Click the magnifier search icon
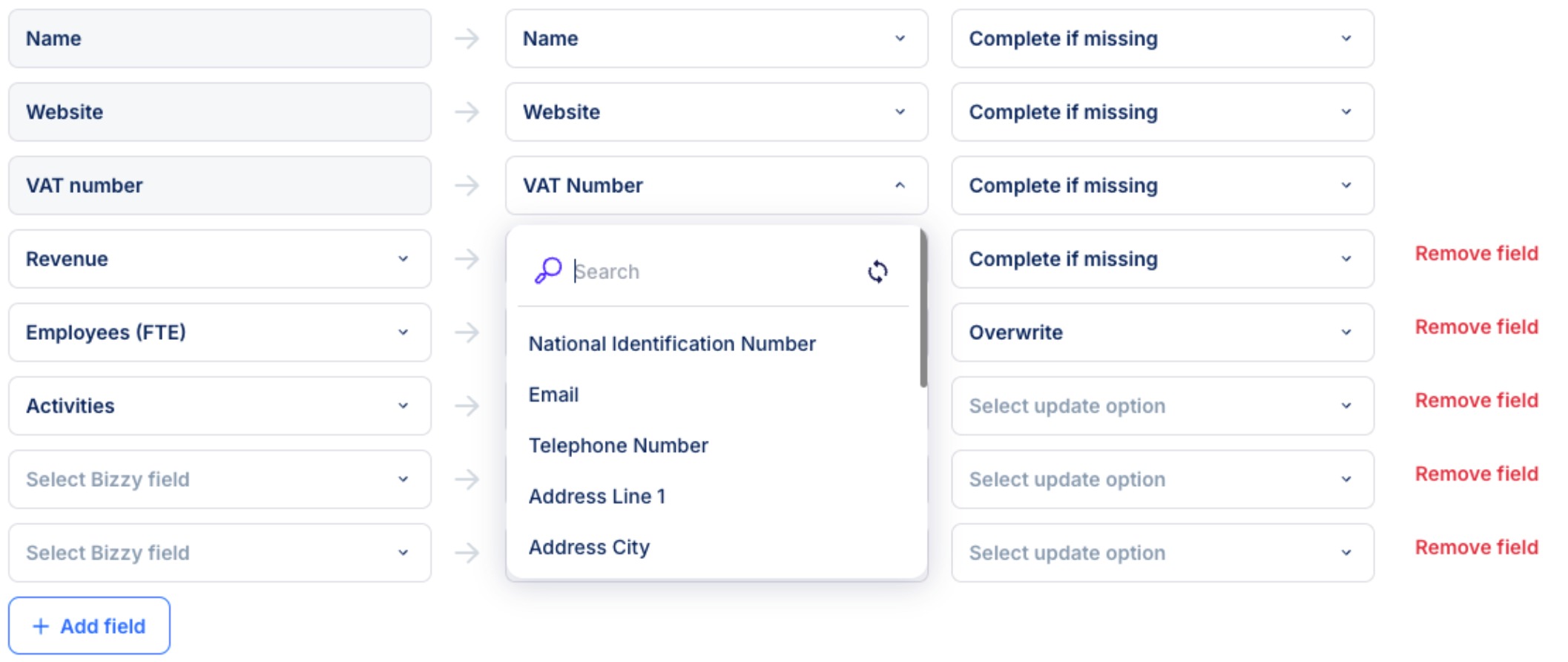The height and width of the screenshot is (662, 1568). [548, 271]
